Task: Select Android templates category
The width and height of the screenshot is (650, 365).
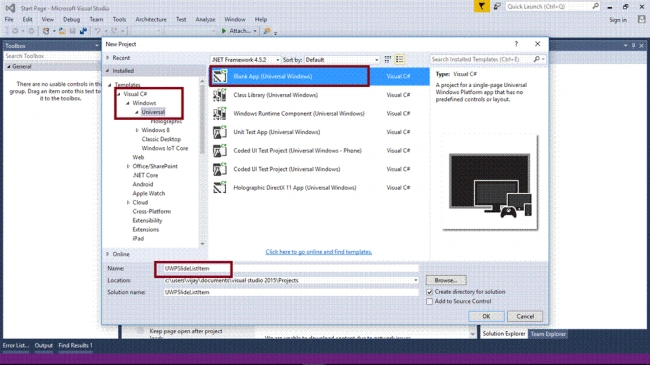Action: (143, 185)
